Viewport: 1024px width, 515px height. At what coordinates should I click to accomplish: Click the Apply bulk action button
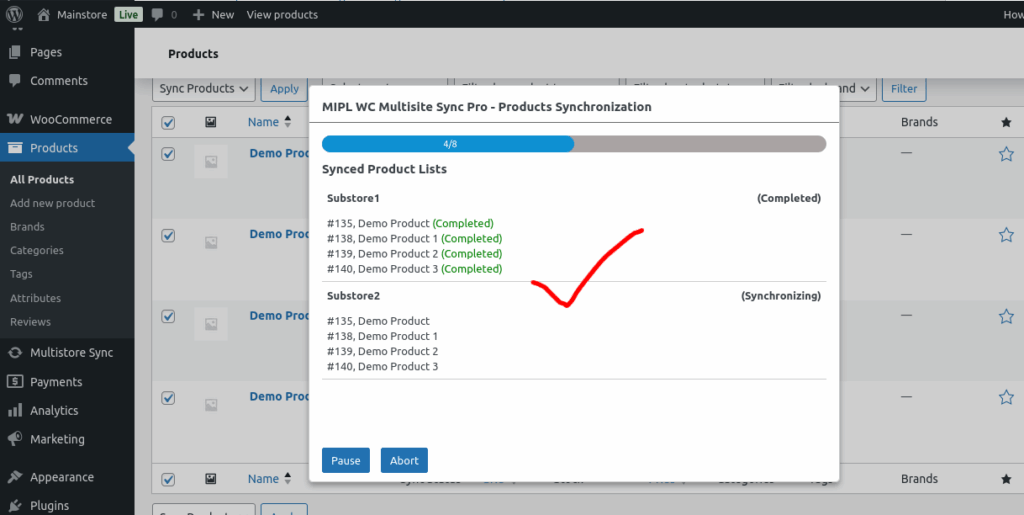284,89
